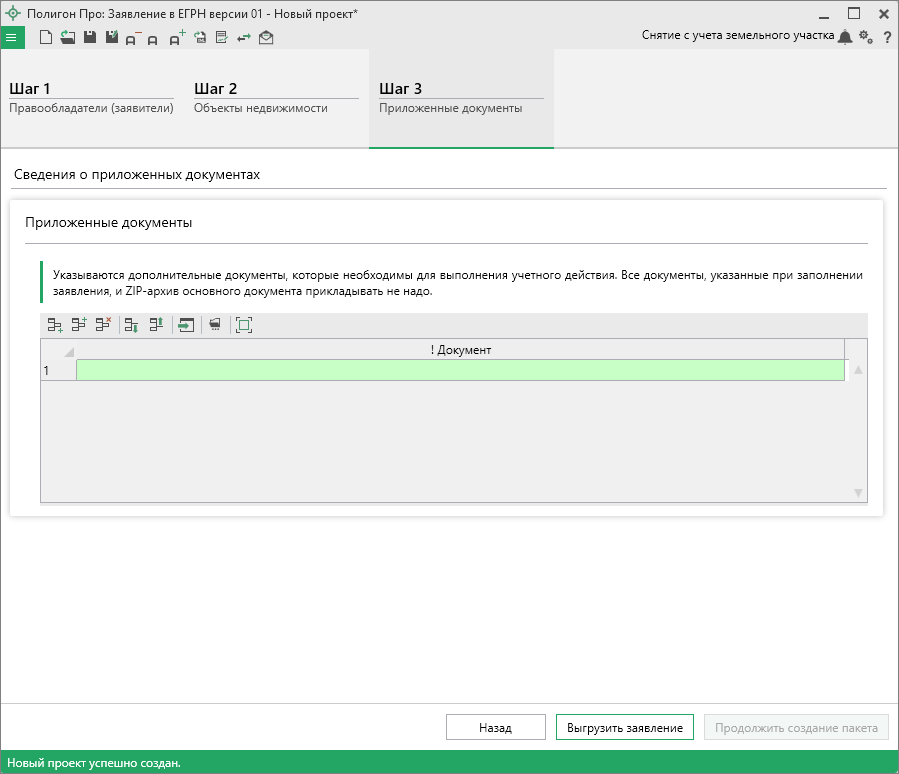
Task: Click the open project folder icon
Action: [x=67, y=38]
